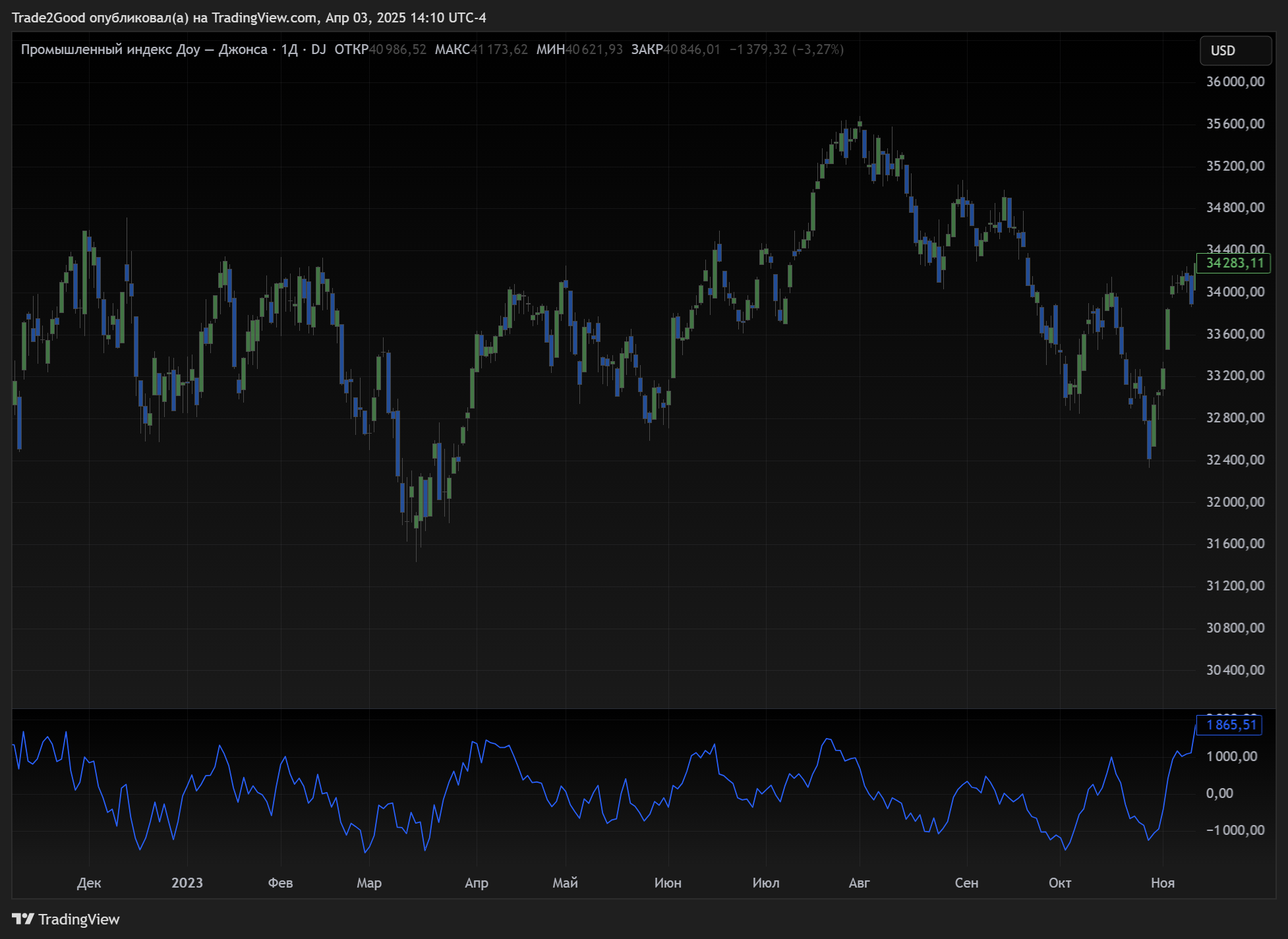Click the −1 379,32 (−3,27%) change text
This screenshot has width=1288, height=939.
pyautogui.click(x=786, y=49)
